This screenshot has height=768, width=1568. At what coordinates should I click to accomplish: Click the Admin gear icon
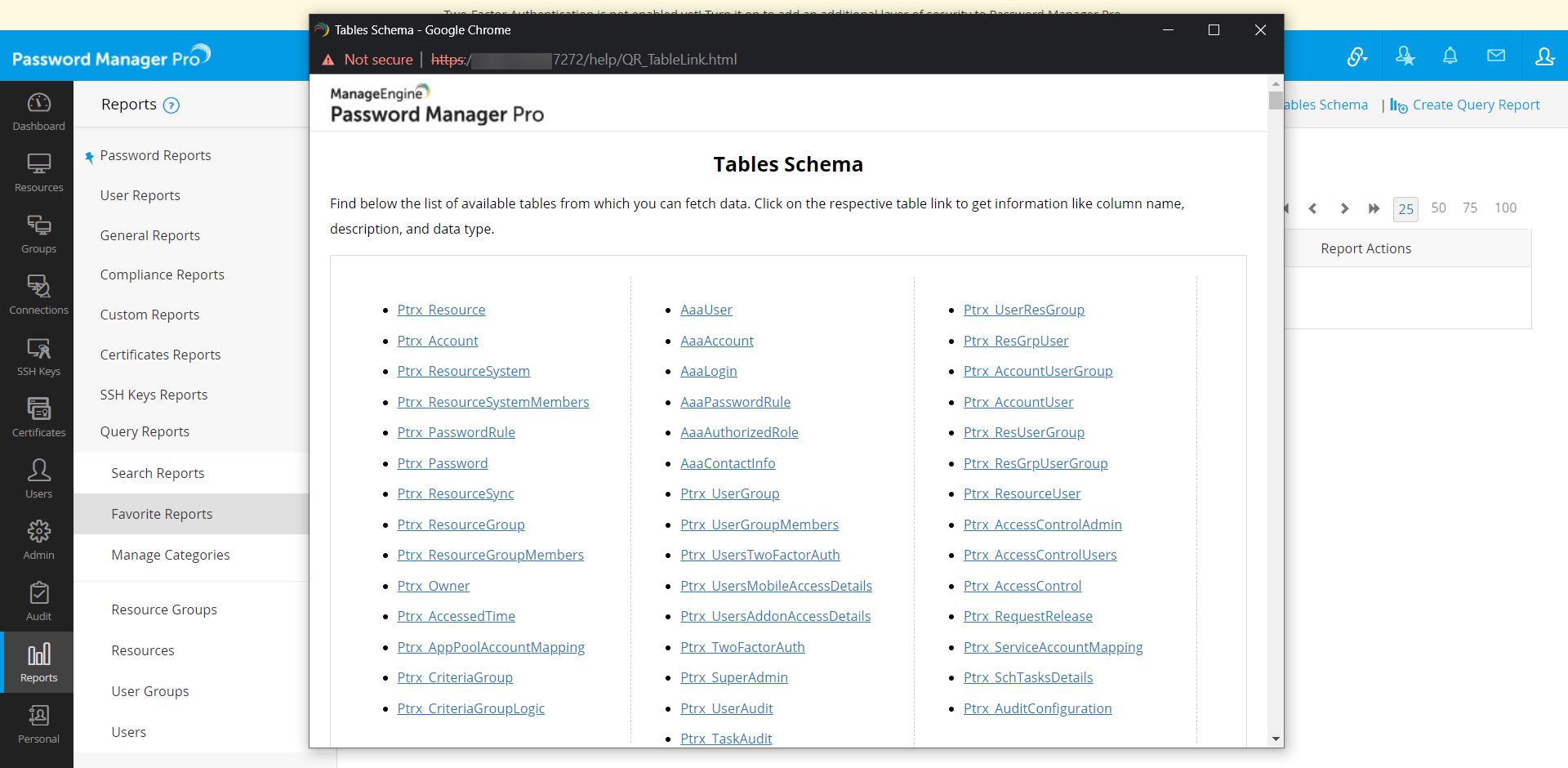tap(38, 533)
